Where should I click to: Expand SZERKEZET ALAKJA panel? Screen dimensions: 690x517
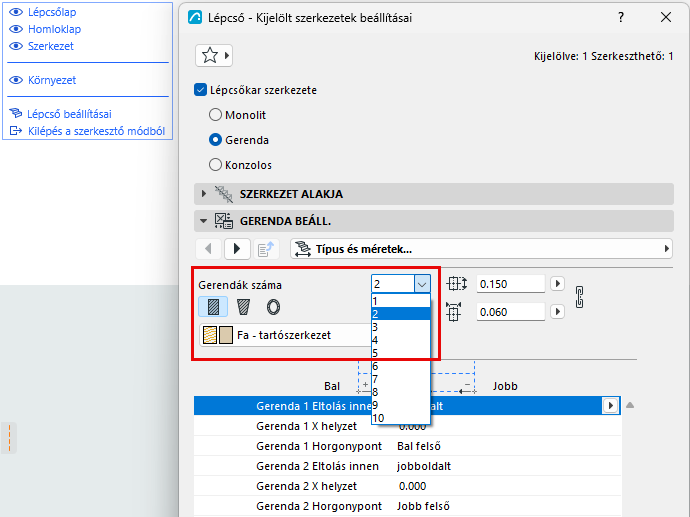pos(203,194)
